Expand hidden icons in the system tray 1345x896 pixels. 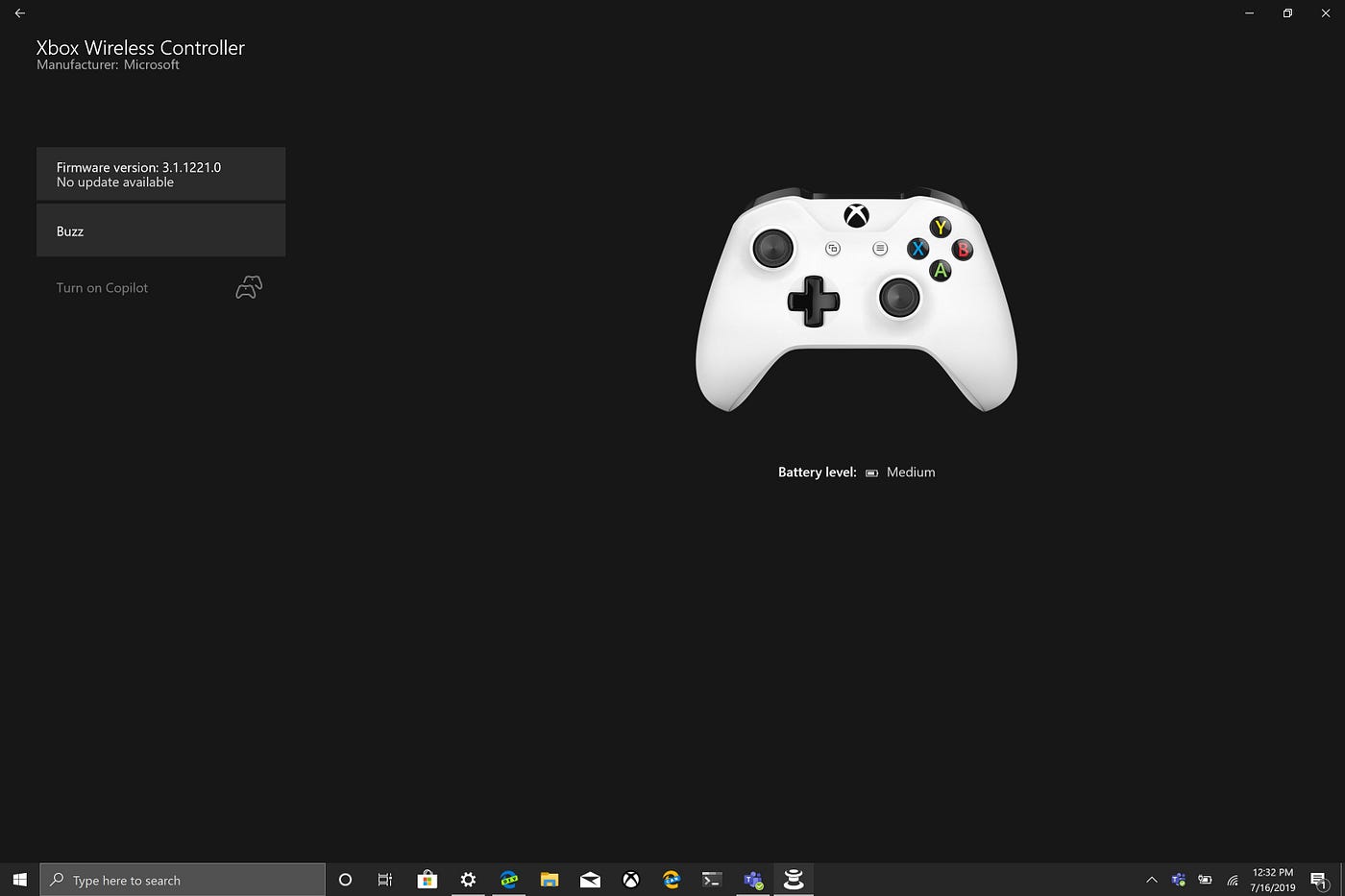point(1151,880)
